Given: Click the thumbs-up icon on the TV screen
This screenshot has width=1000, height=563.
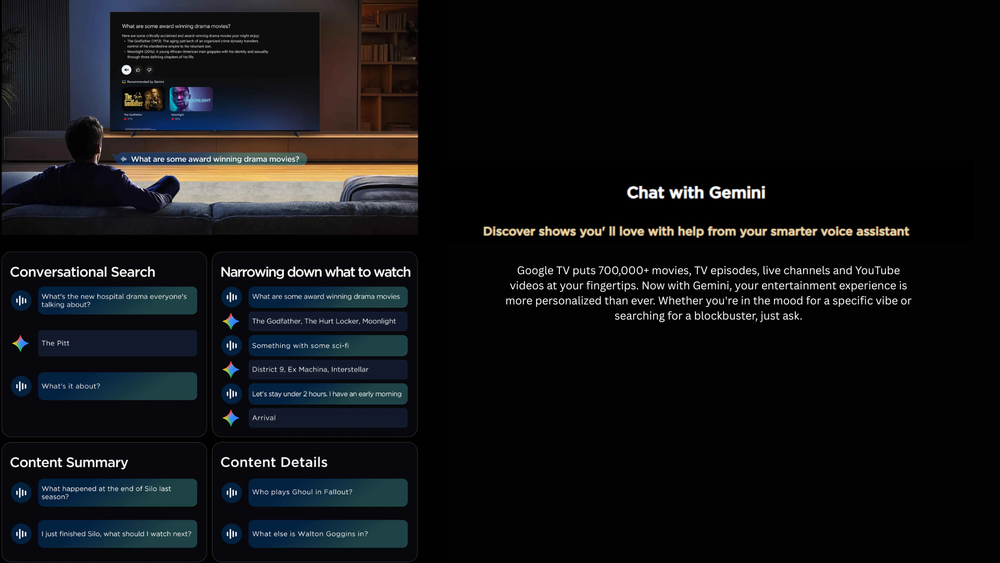Looking at the screenshot, I should [138, 69].
